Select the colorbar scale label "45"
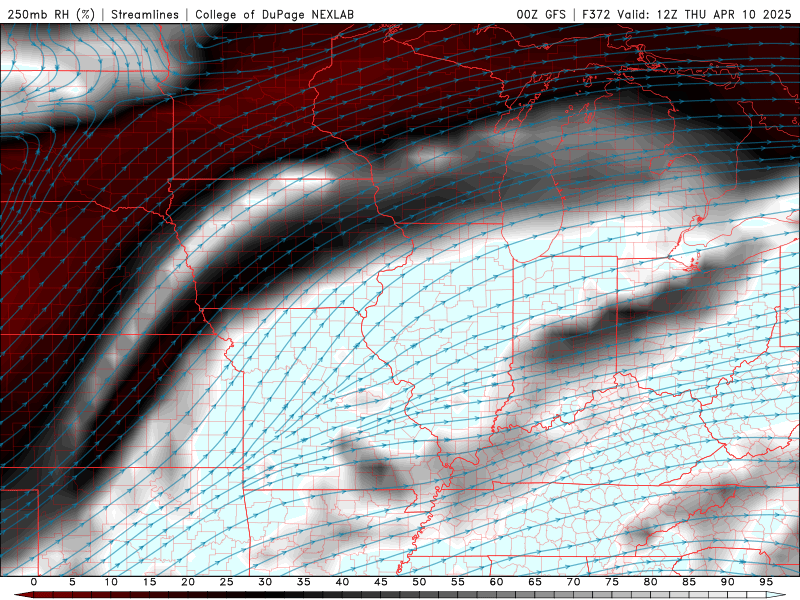 [381, 582]
